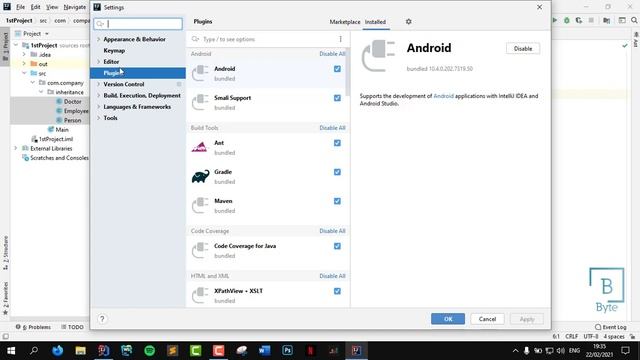Open Photoshop from the taskbar
Viewport: 640px width, 360px height.
(x=287, y=351)
